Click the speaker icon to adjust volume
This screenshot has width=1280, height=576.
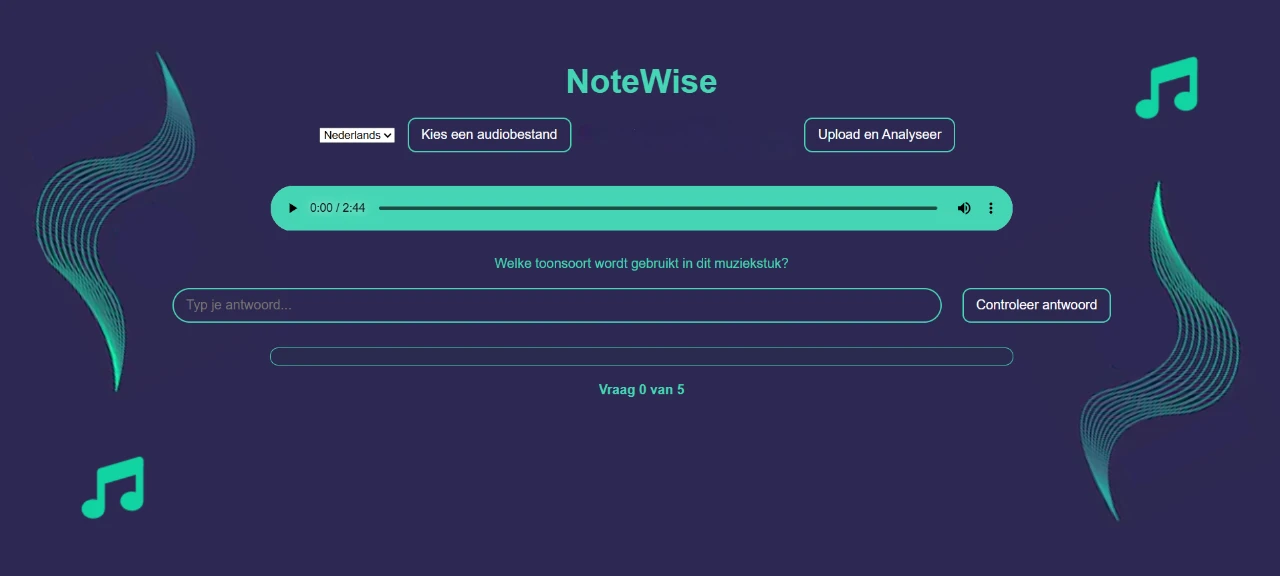[963, 208]
